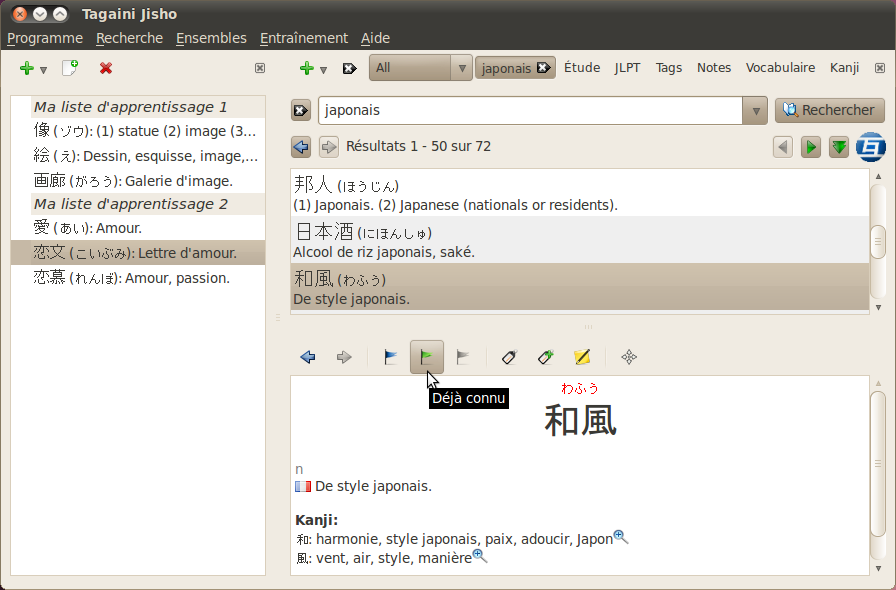
Task: Open the Programme menu
Action: pos(45,38)
